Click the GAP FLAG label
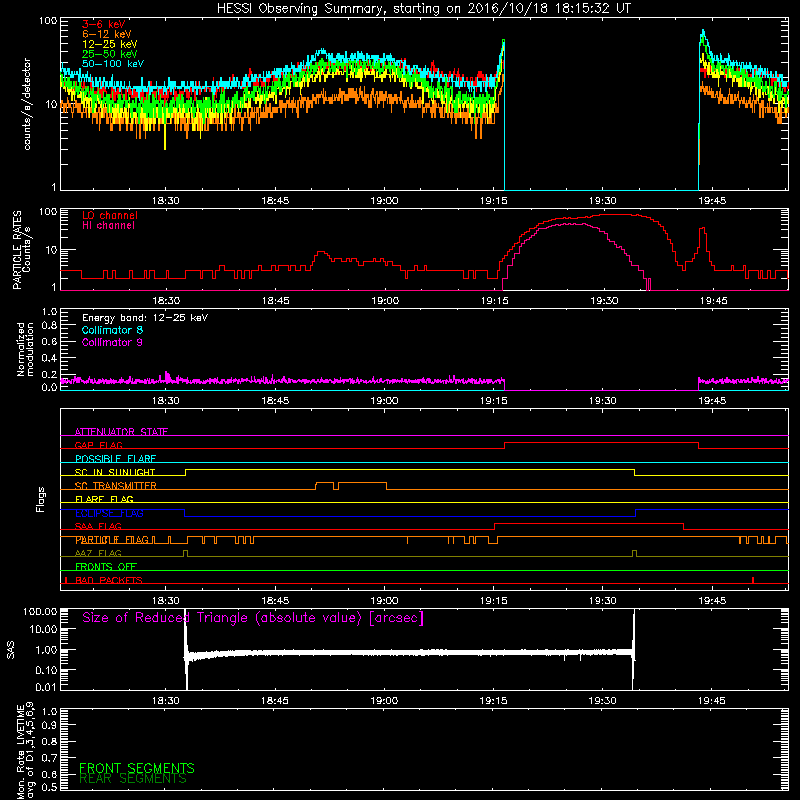Screen dimensions: 800x800 [x=98, y=445]
